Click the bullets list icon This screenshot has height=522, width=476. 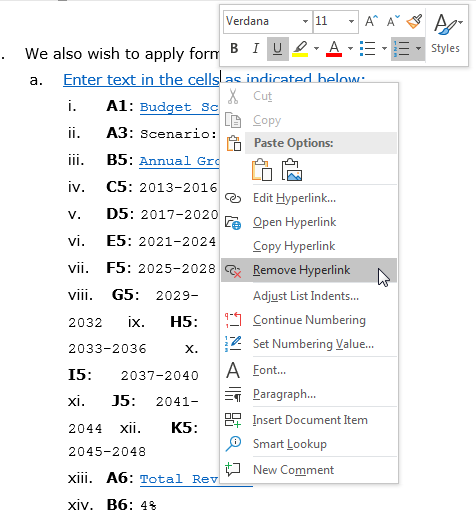tap(368, 49)
